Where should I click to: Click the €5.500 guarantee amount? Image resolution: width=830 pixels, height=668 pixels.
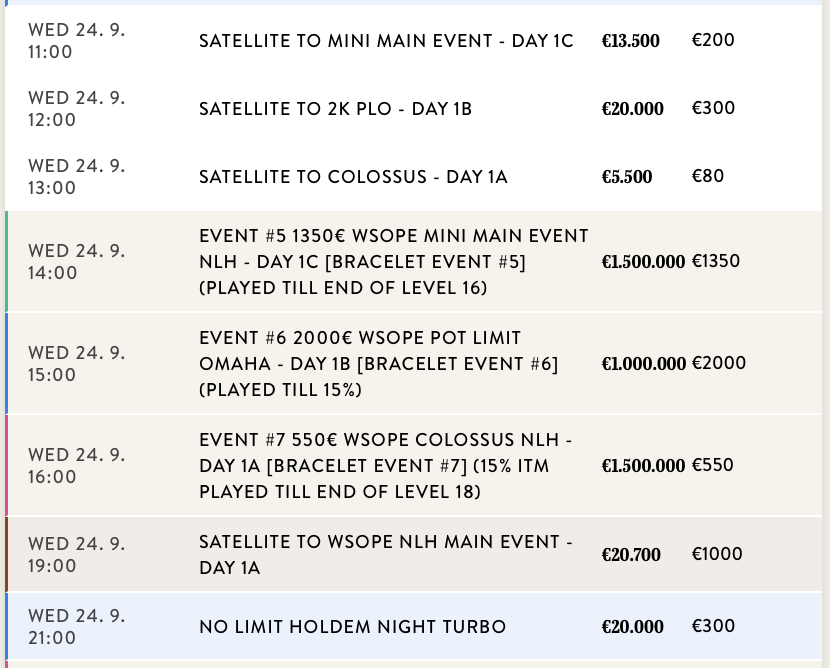[x=626, y=177]
